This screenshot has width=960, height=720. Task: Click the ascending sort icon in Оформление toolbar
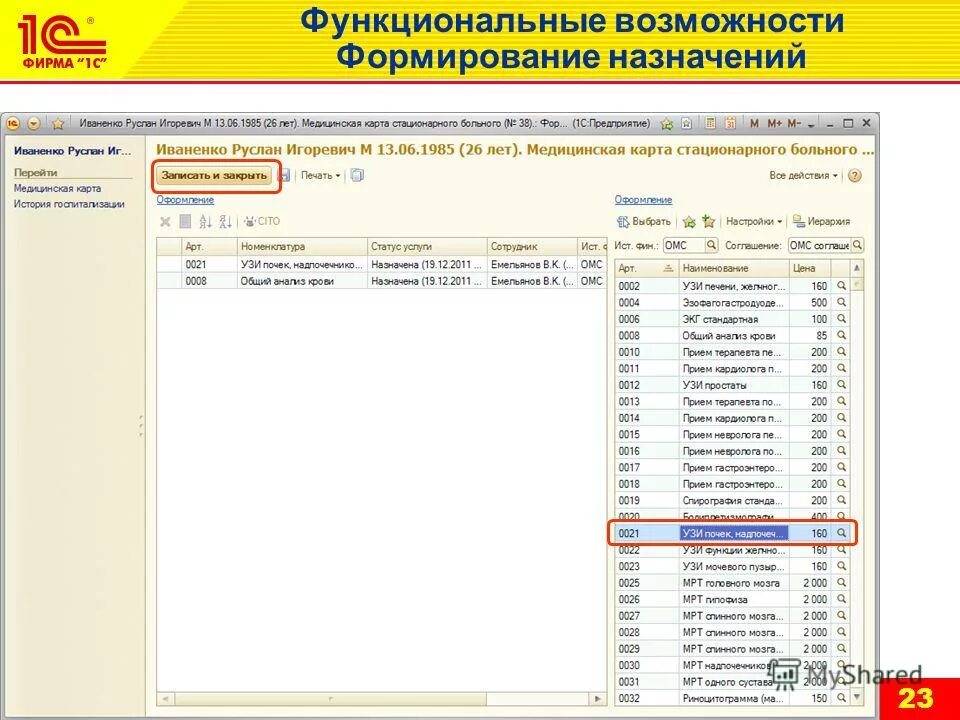click(205, 221)
